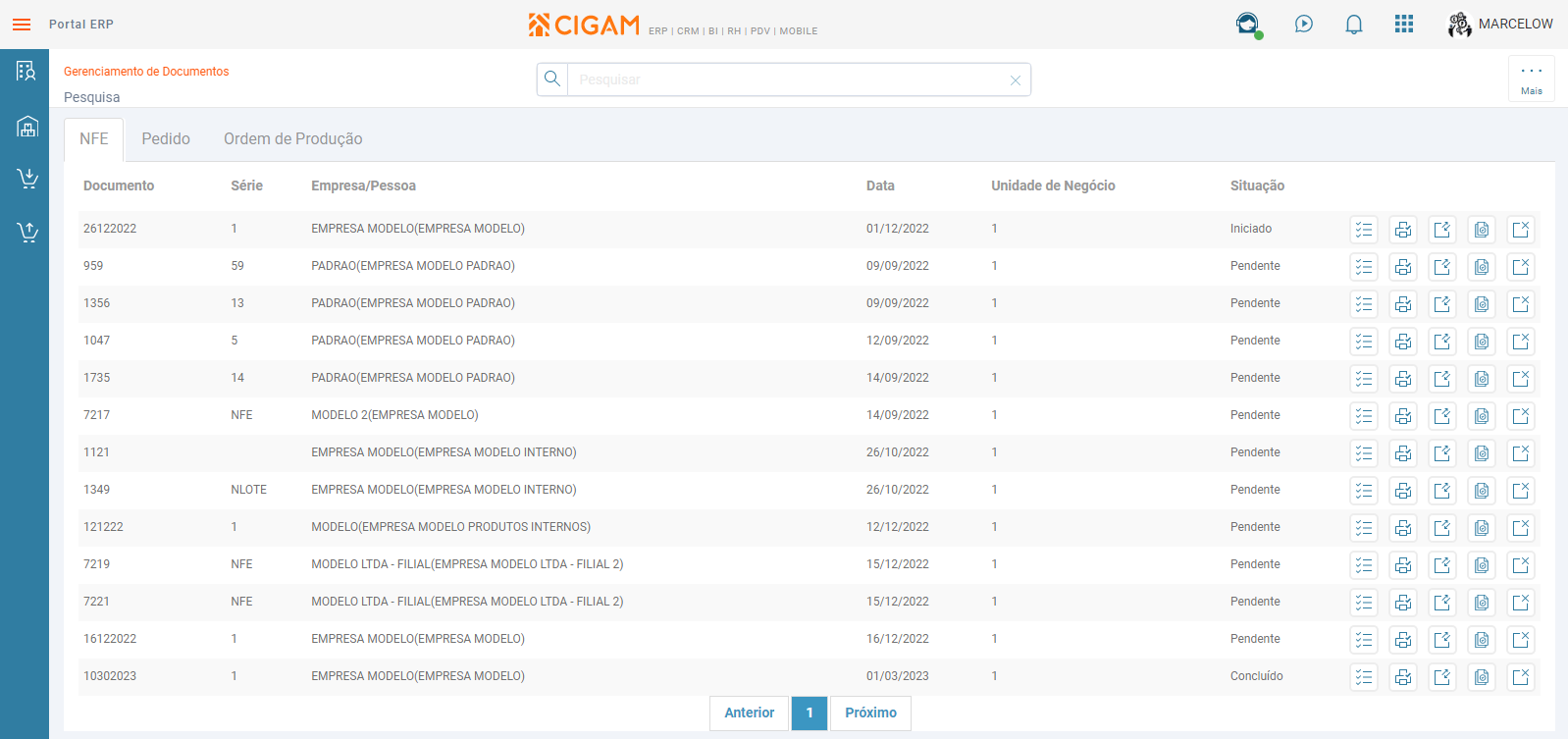Click the Série column header
Viewport: 1568px width, 739px height.
[x=247, y=185]
